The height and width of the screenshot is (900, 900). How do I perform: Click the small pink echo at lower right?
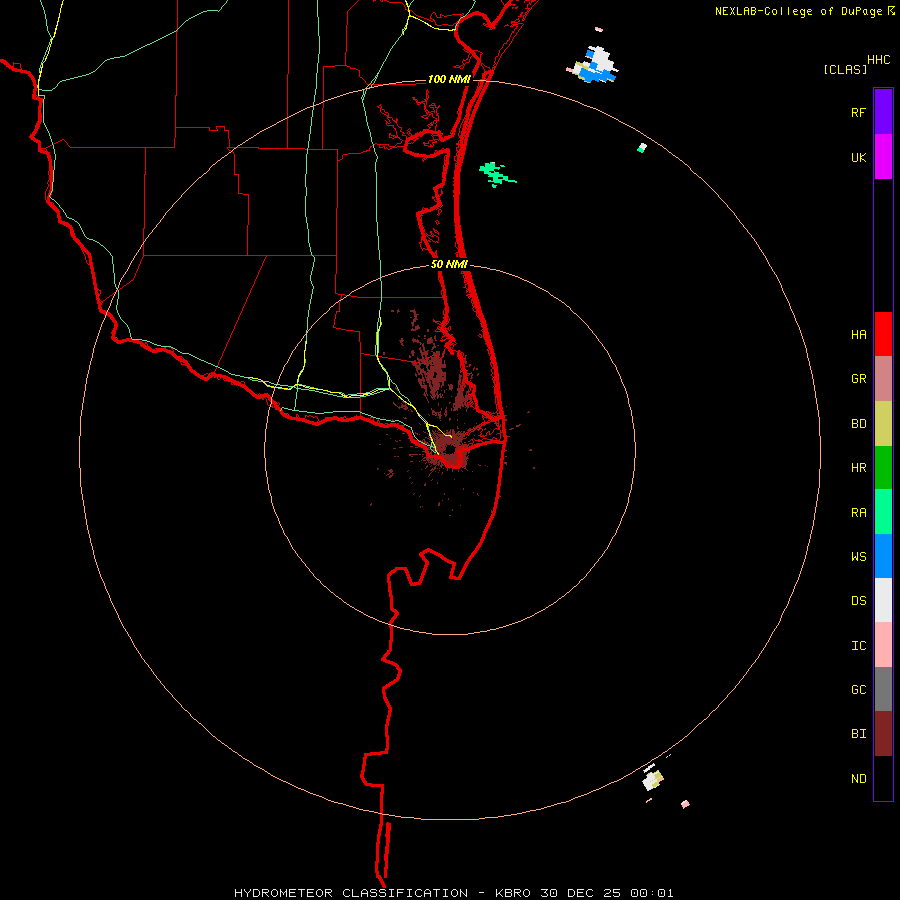pyautogui.click(x=685, y=804)
